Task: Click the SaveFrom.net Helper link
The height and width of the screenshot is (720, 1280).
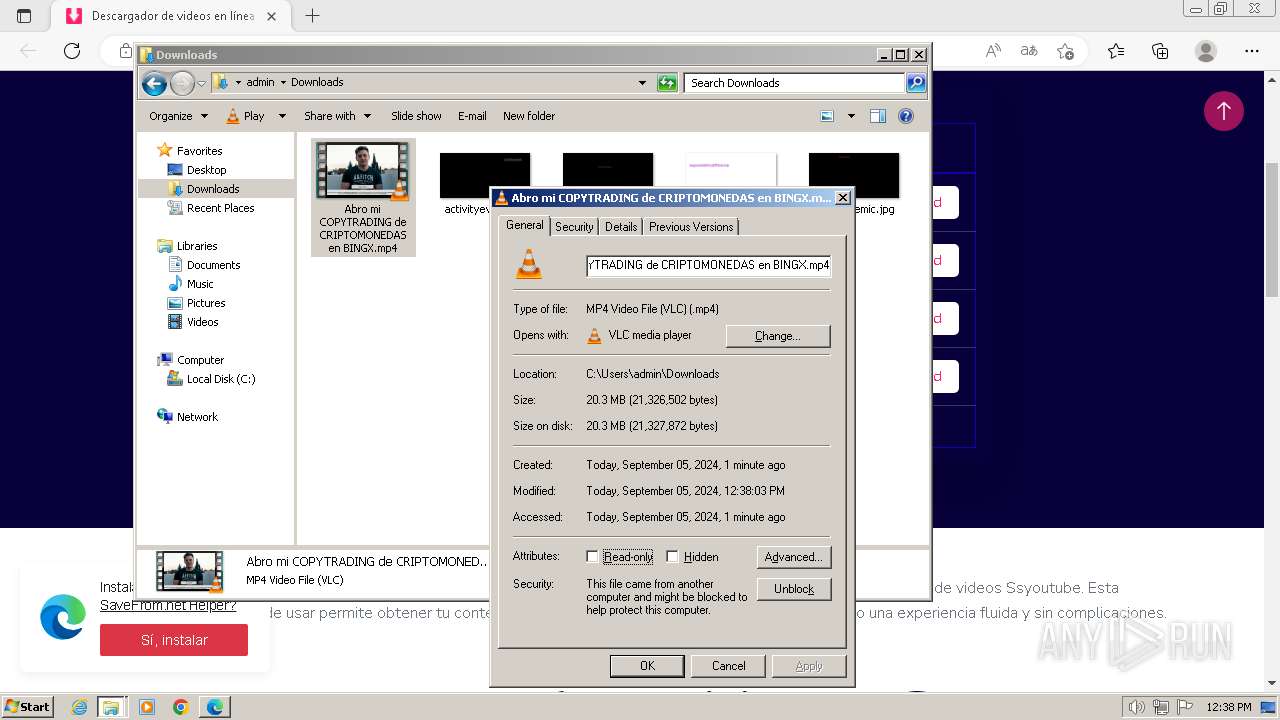Action: pyautogui.click(x=168, y=605)
